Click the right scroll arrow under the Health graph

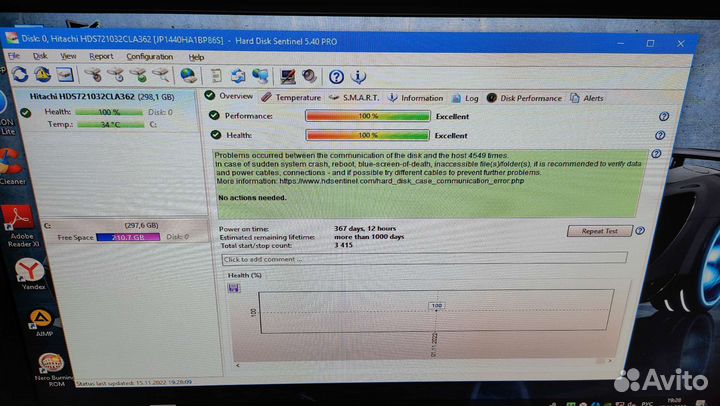(610, 361)
